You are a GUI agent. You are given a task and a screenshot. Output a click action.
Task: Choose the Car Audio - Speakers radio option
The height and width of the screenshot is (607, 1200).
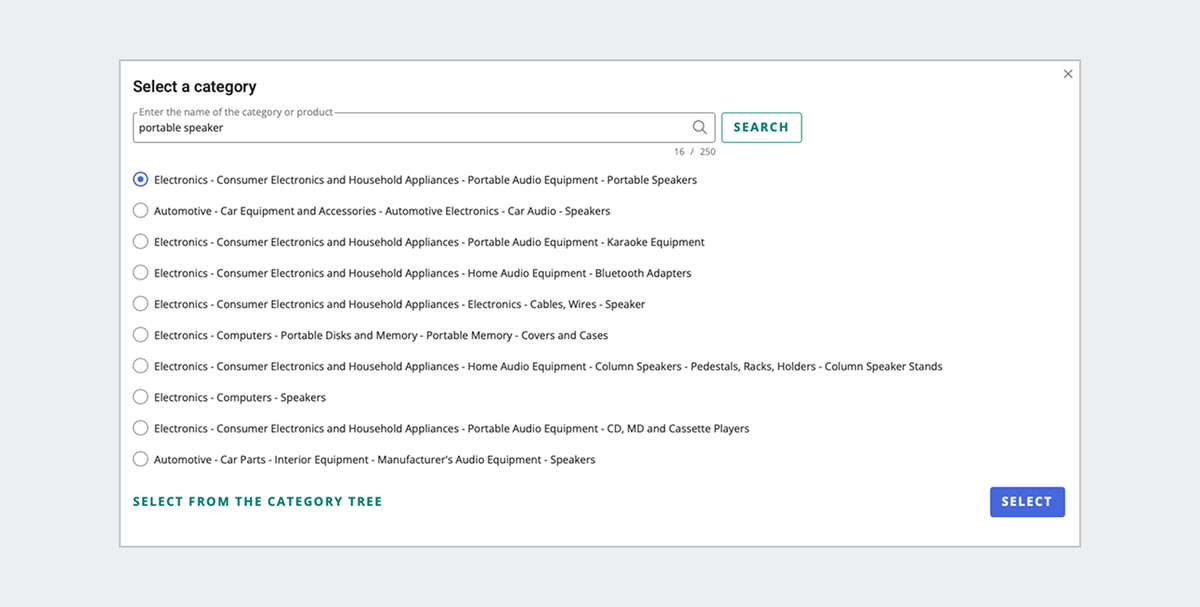point(141,211)
